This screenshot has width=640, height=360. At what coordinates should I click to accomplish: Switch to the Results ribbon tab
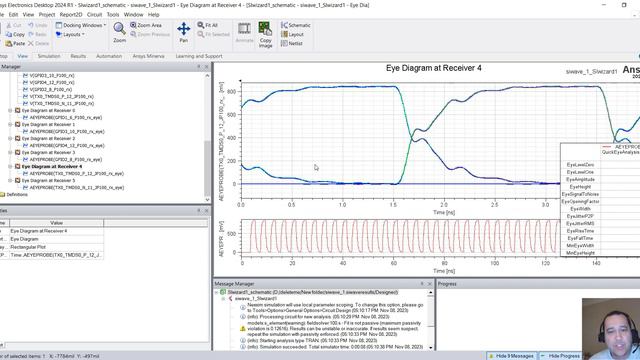pos(78,56)
